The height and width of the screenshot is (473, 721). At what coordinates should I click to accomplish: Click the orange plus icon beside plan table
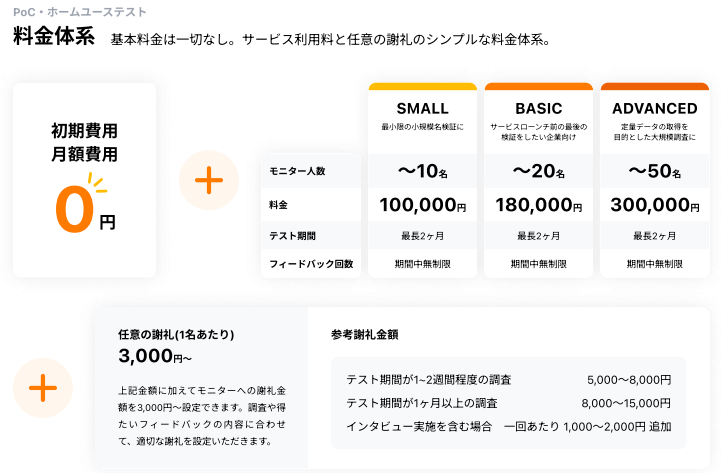click(208, 180)
